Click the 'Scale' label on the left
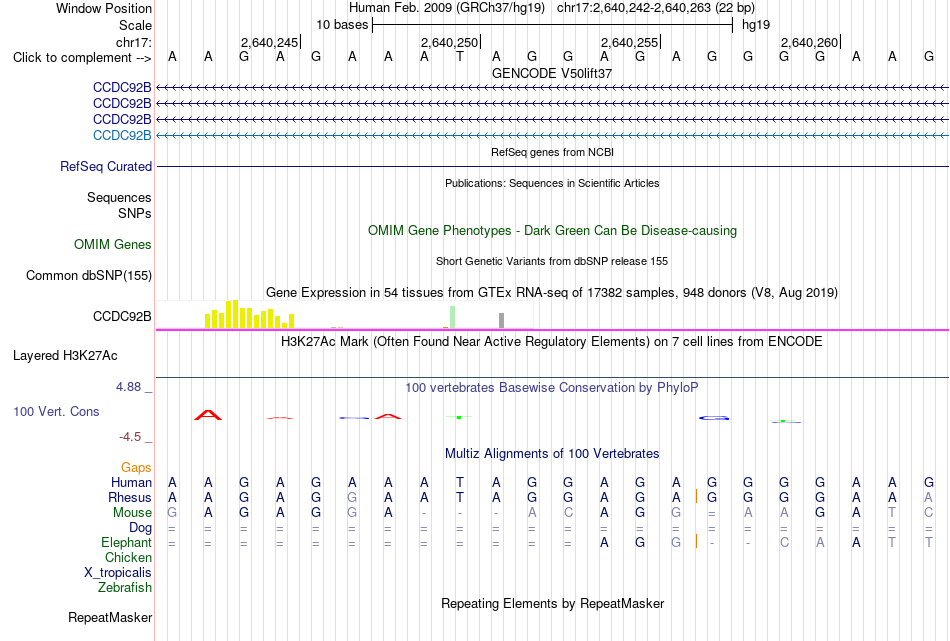 (135, 25)
